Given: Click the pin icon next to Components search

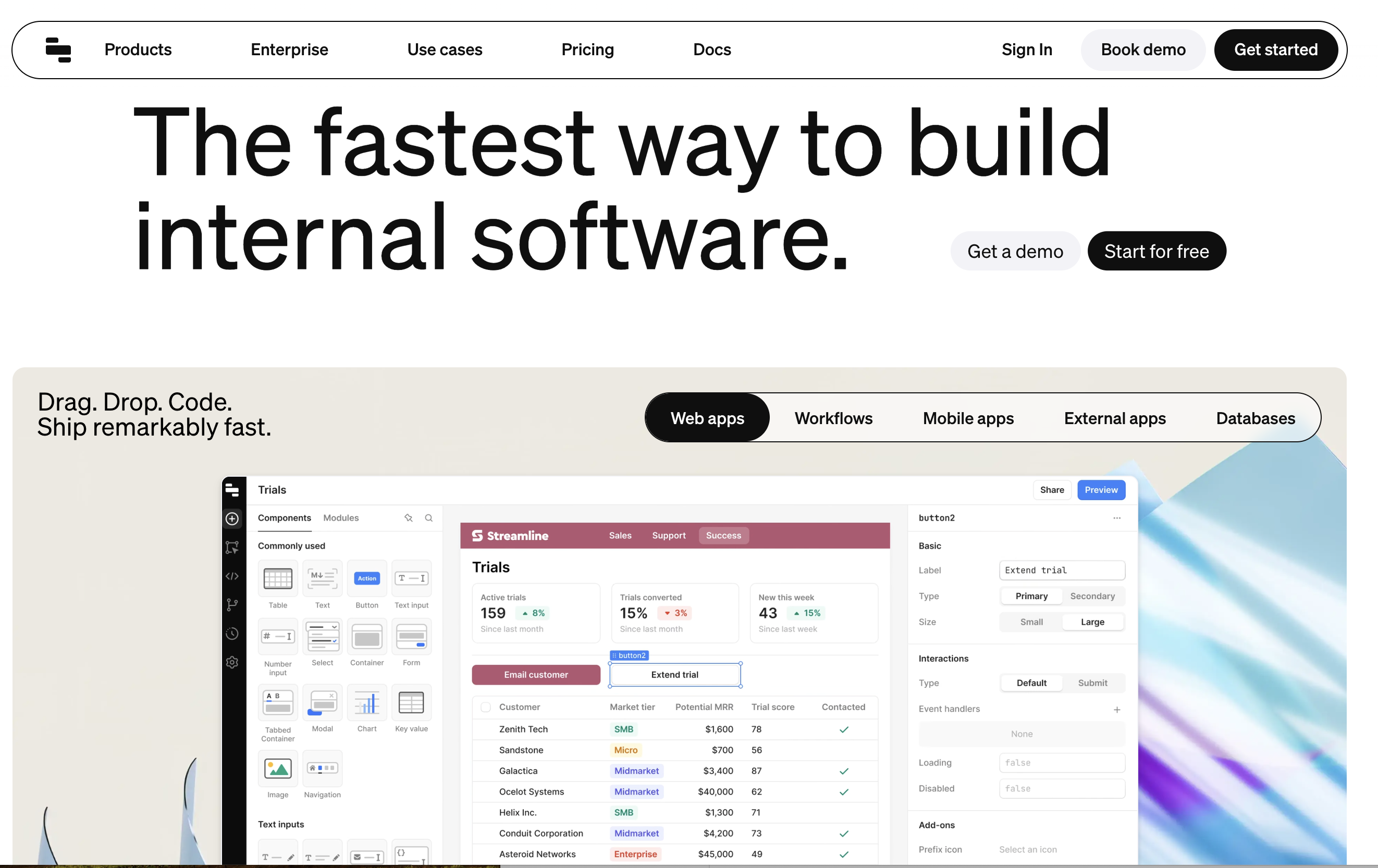Looking at the screenshot, I should (x=409, y=518).
